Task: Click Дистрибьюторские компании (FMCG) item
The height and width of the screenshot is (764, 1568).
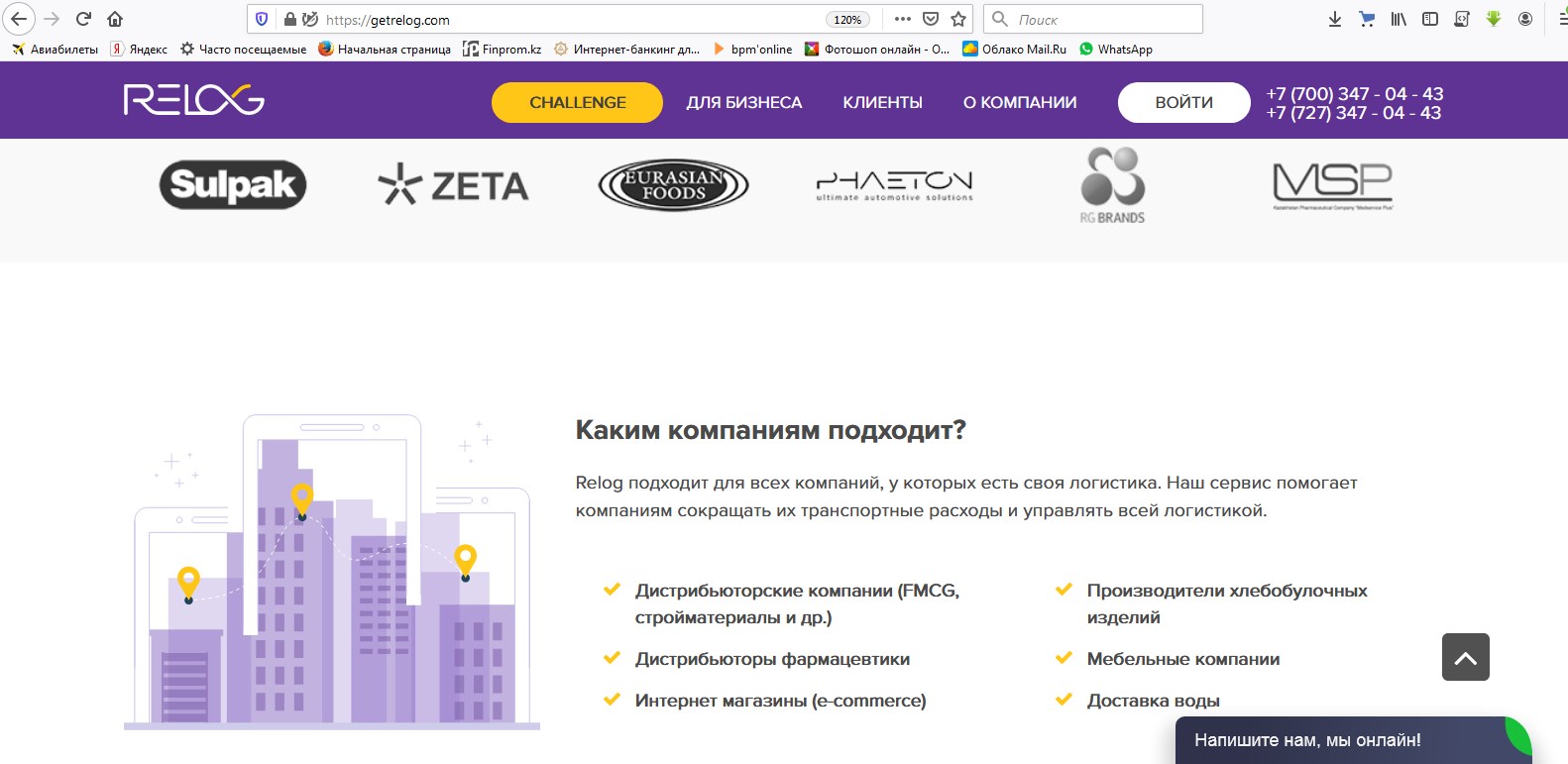Action: click(x=797, y=603)
